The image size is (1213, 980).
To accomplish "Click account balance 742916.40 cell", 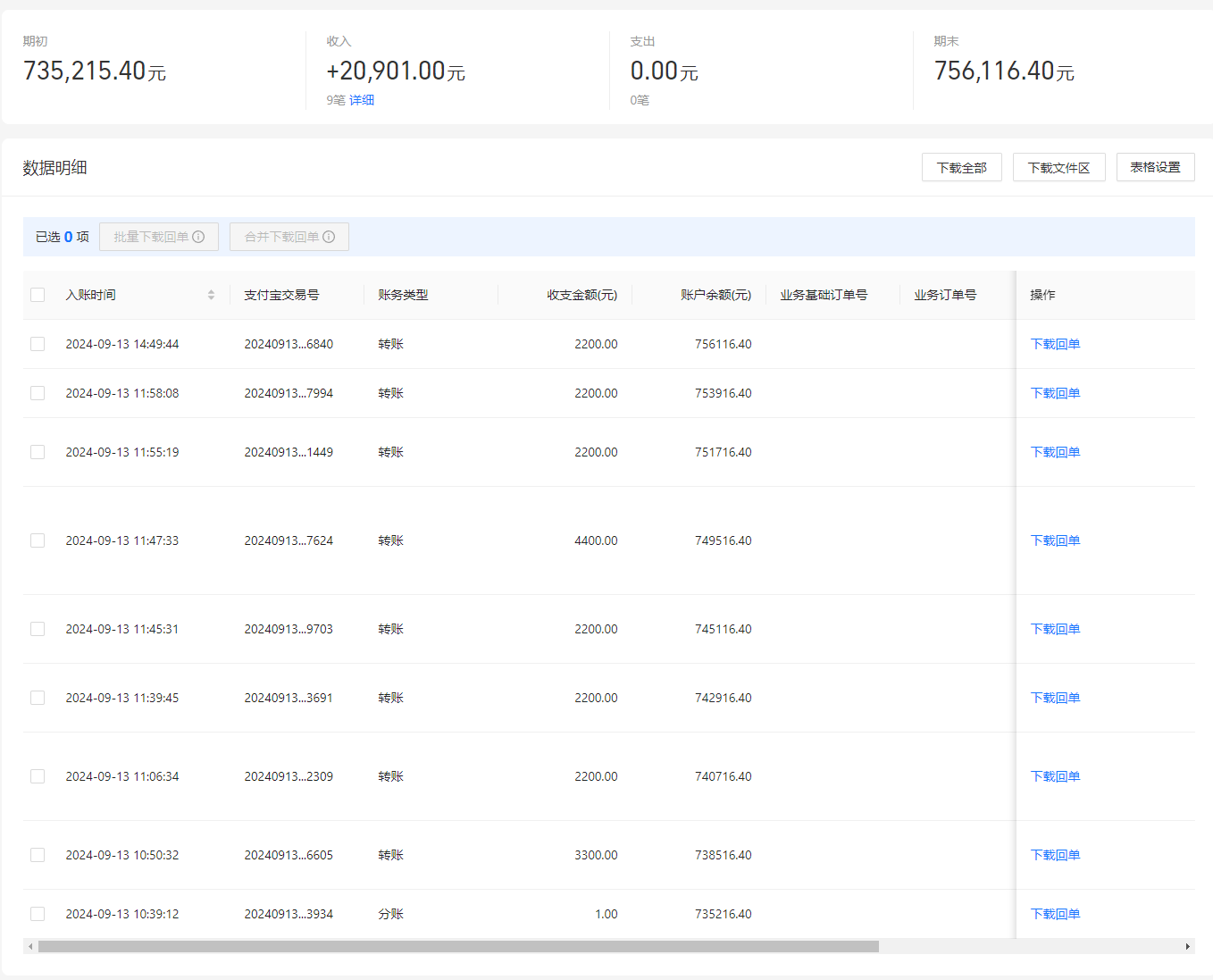I will pos(724,698).
